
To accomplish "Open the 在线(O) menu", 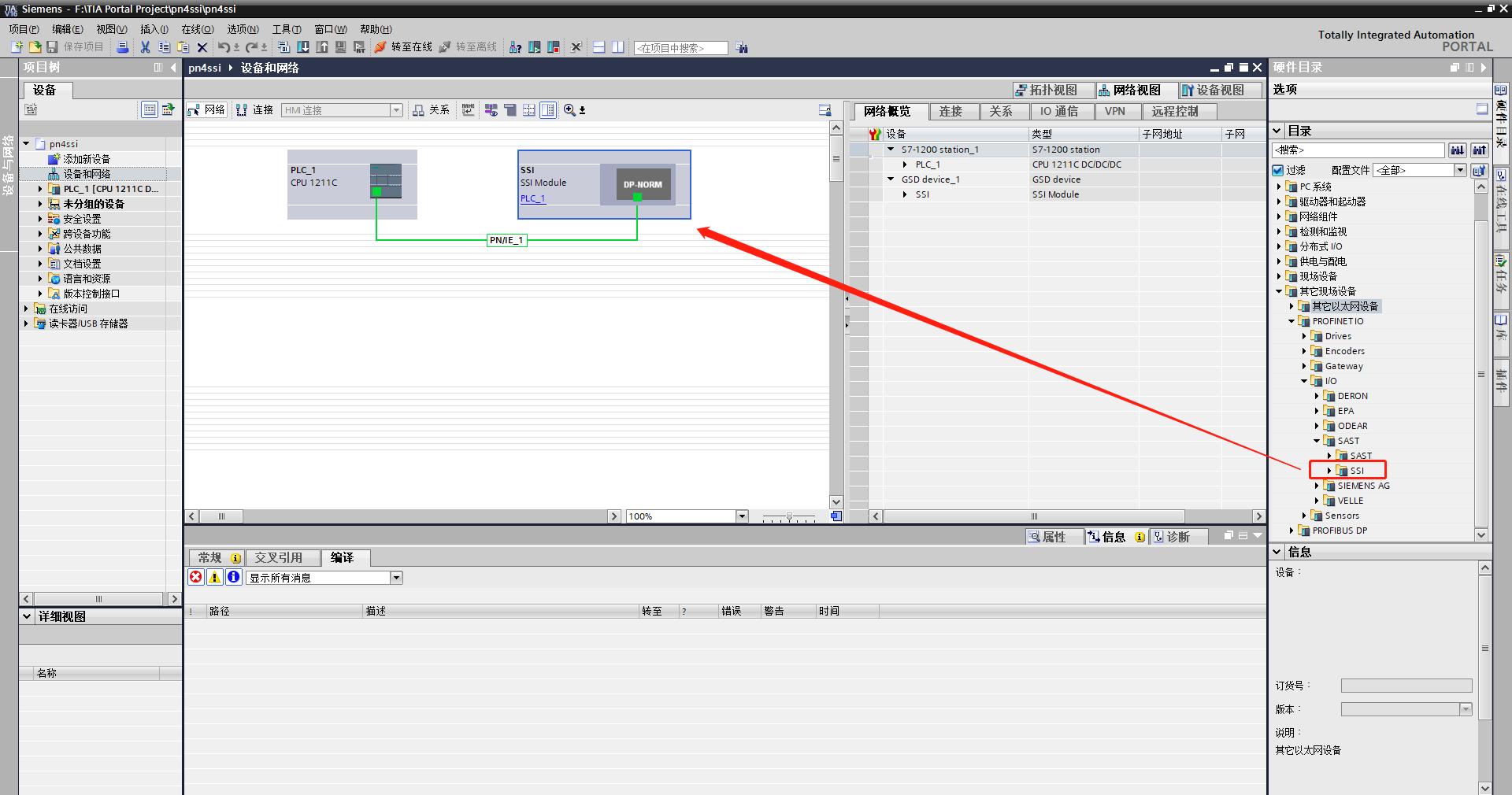I will tap(198, 29).
